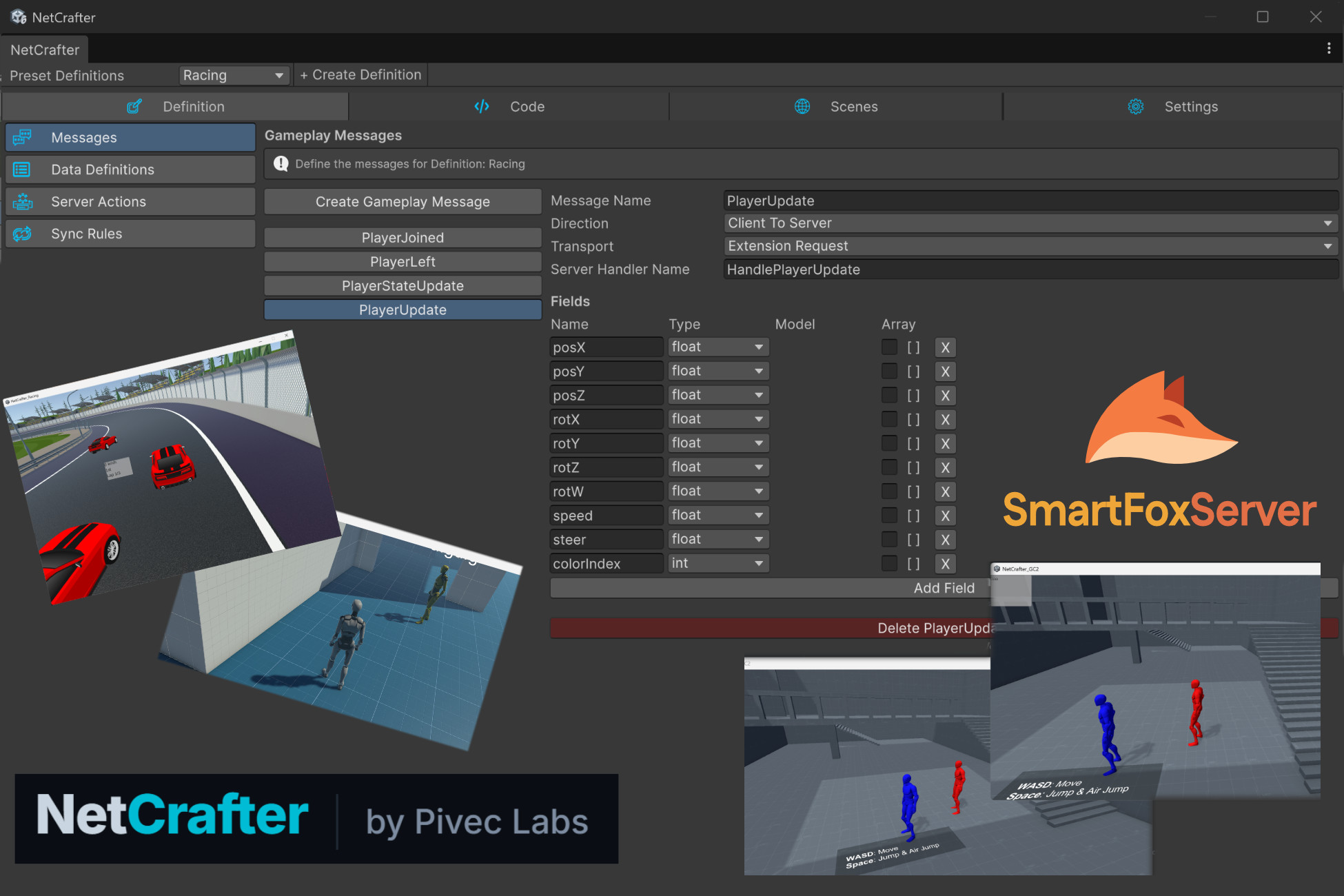1344x896 pixels.
Task: Toggle the Array checkbox for posY
Action: tap(890, 371)
